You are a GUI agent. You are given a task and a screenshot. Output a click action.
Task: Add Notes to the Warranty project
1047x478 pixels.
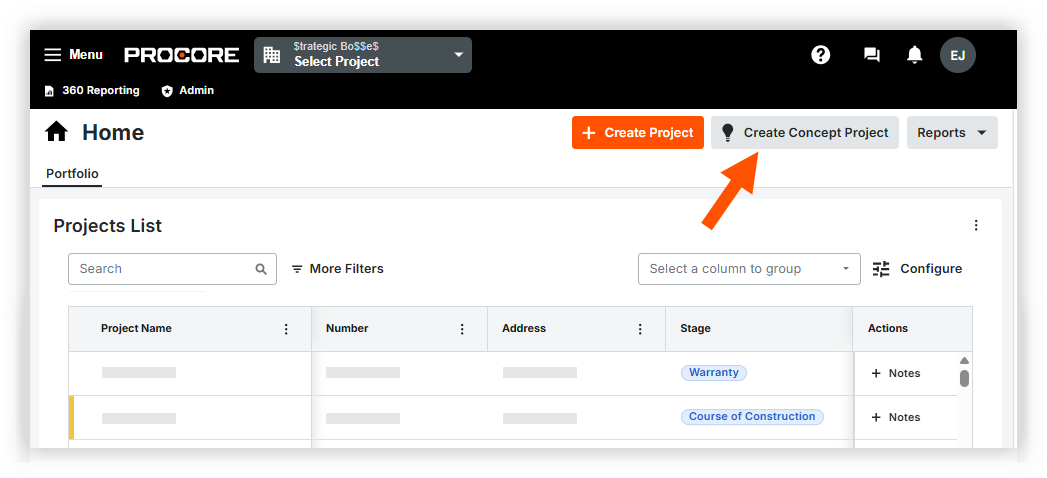tap(896, 373)
